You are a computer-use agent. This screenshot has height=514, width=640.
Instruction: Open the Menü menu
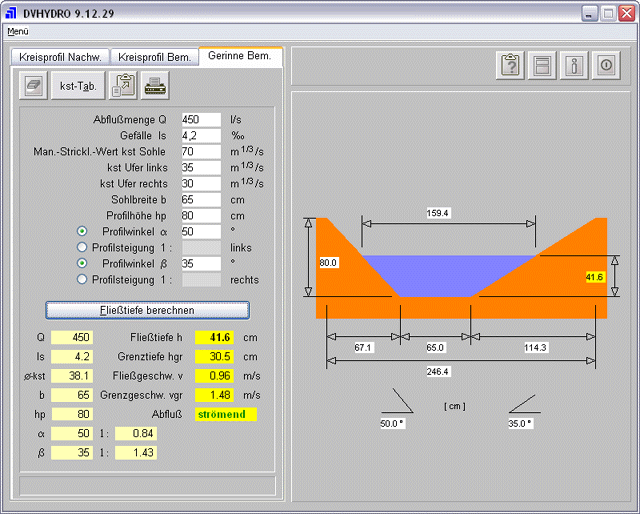point(18,31)
